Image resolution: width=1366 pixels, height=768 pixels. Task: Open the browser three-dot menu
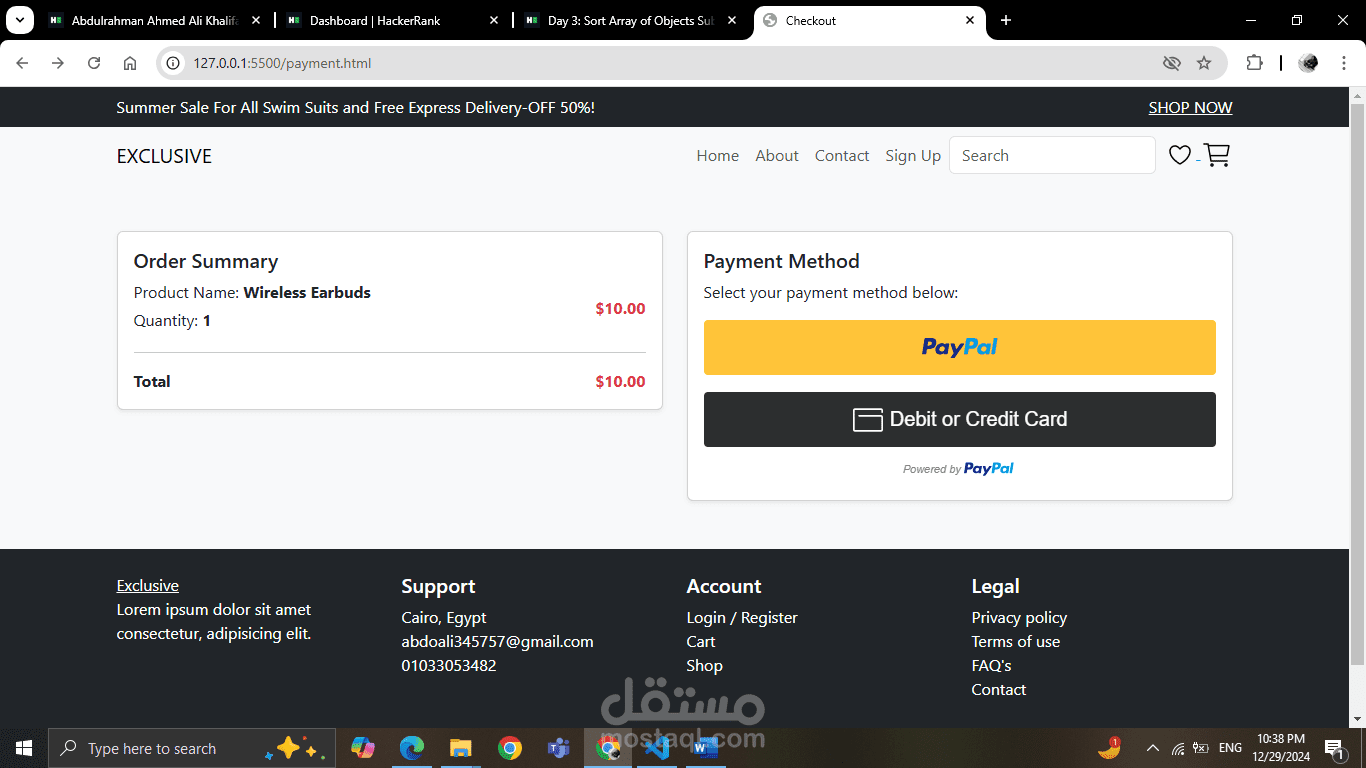click(x=1343, y=63)
